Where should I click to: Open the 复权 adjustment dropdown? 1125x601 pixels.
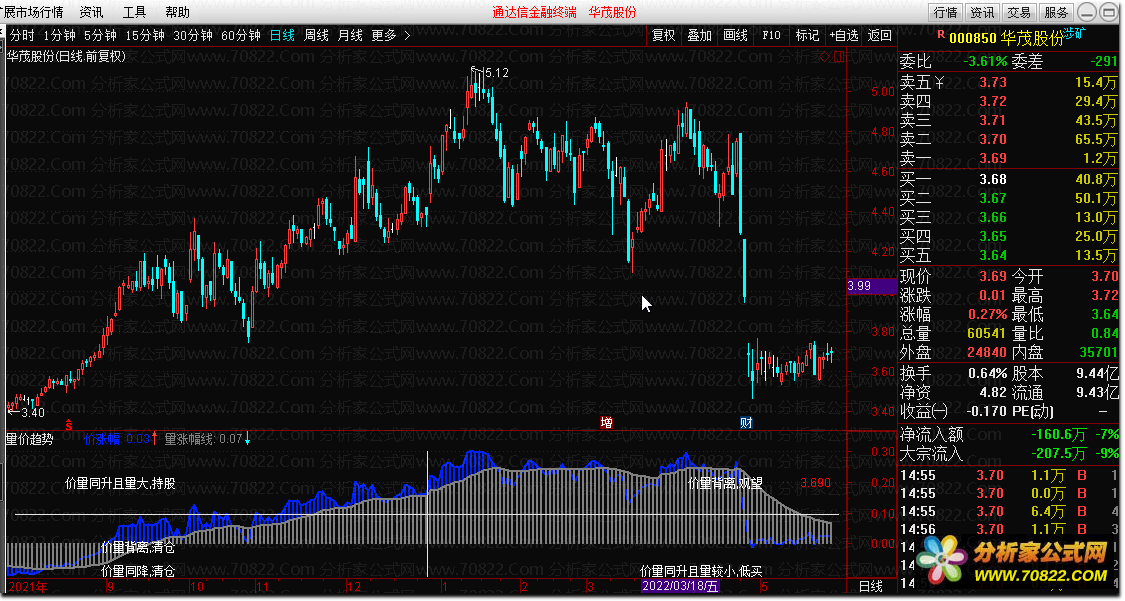[x=664, y=35]
